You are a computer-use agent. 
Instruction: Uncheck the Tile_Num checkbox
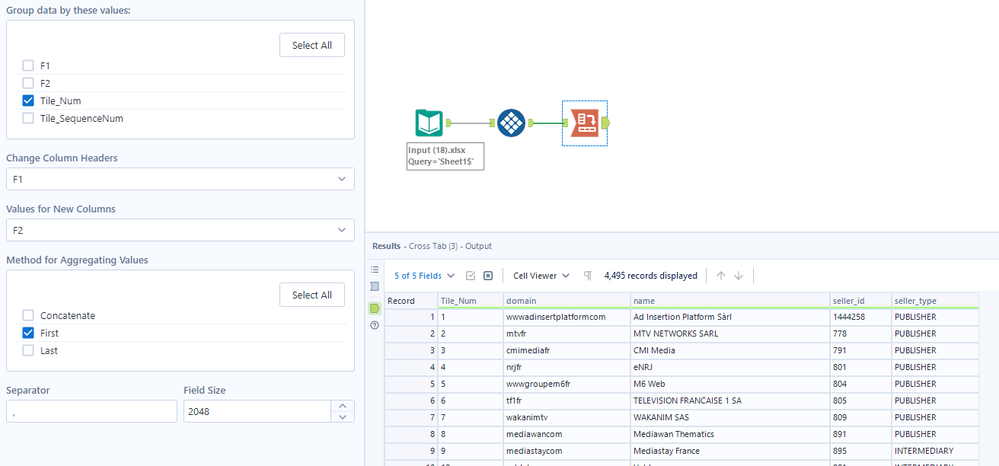coord(28,100)
